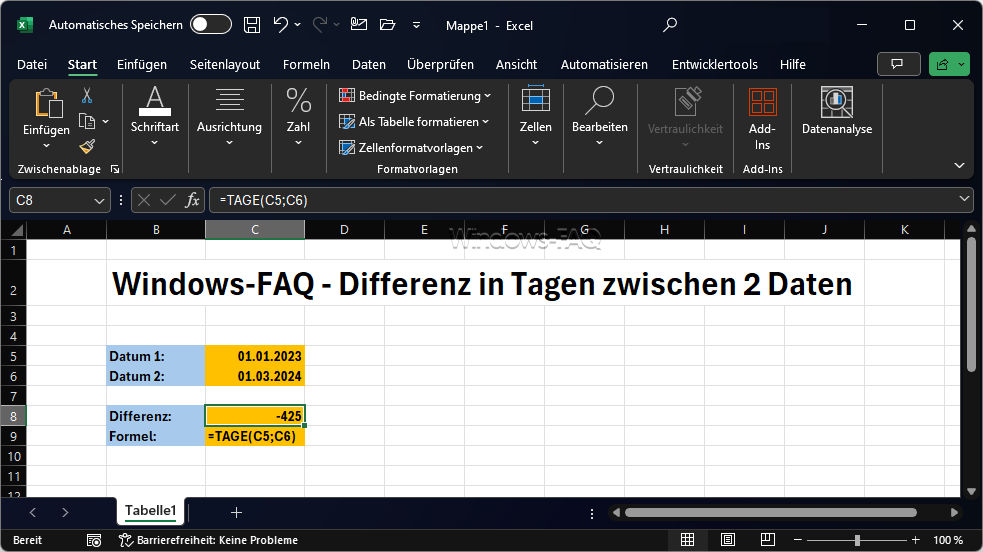This screenshot has width=983, height=552.
Task: Click the Copy icon
Action: click(x=87, y=121)
